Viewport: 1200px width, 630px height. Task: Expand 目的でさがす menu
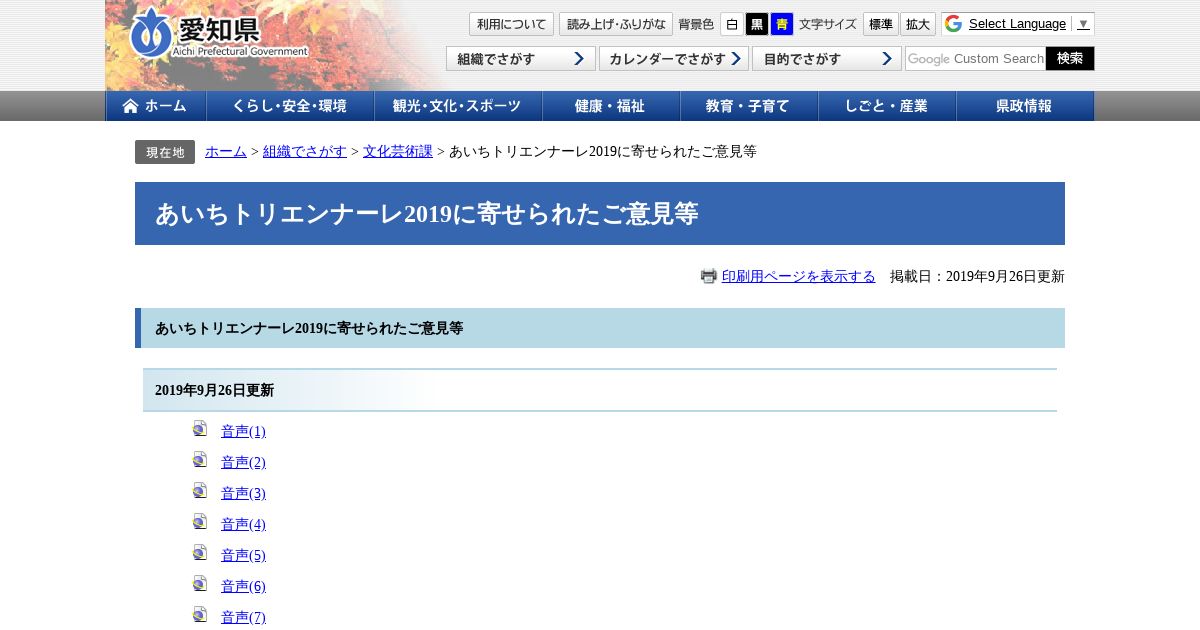tap(827, 59)
